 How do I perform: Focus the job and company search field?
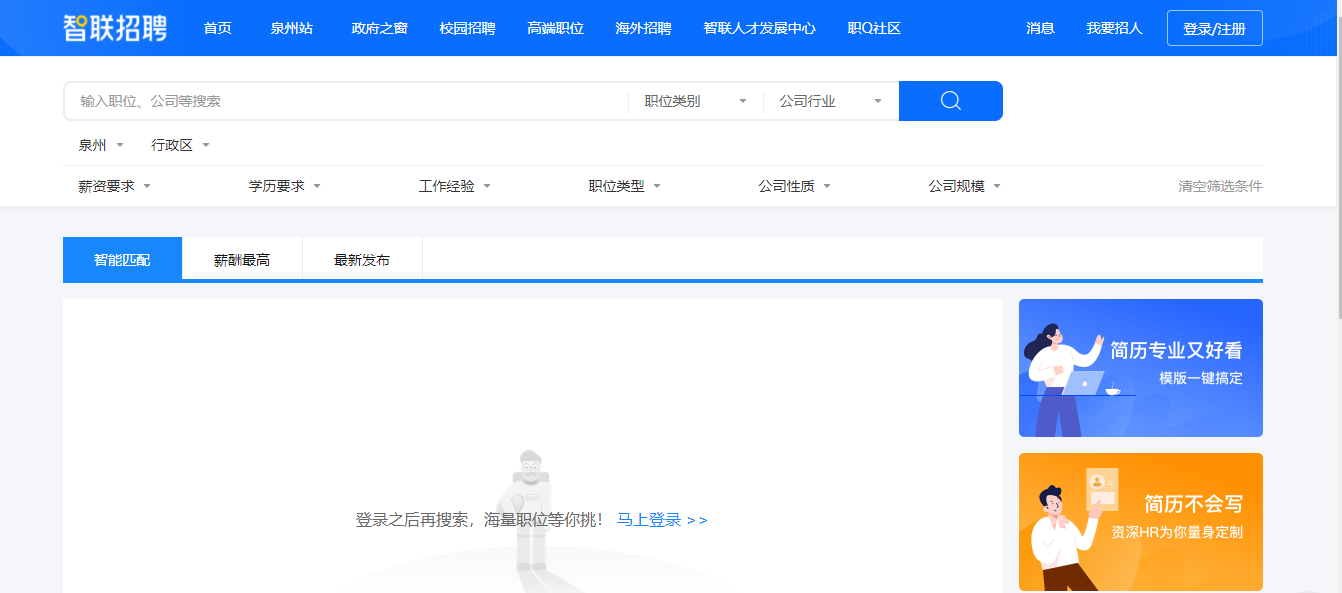[x=346, y=101]
